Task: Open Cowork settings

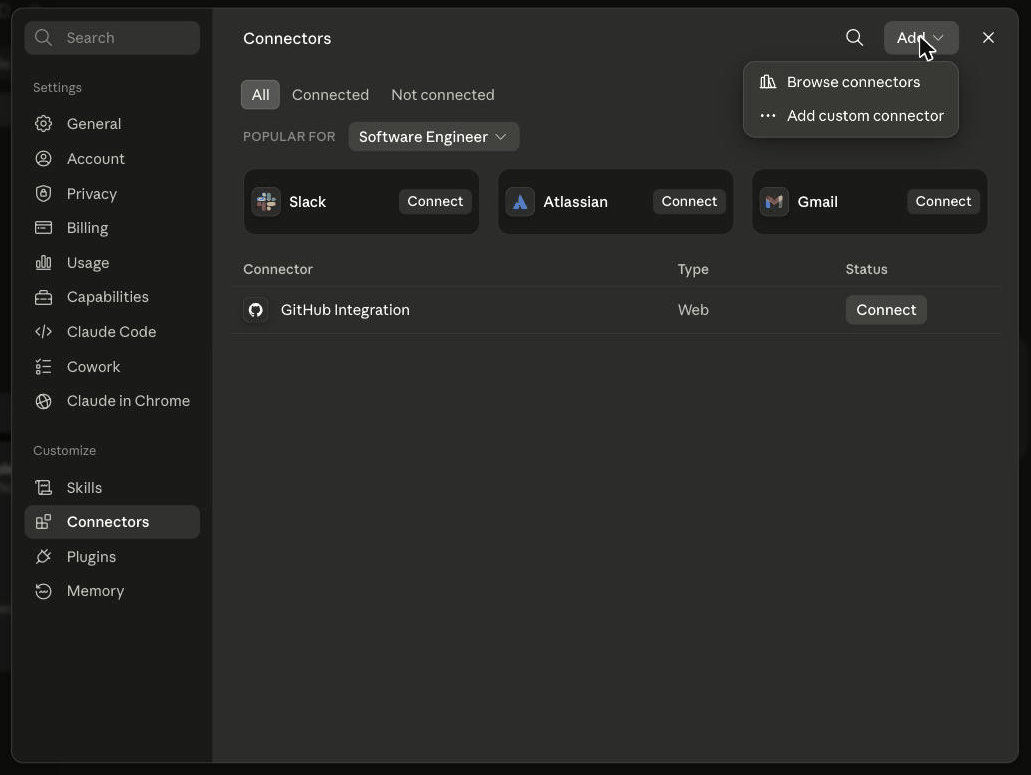Action: [112, 366]
